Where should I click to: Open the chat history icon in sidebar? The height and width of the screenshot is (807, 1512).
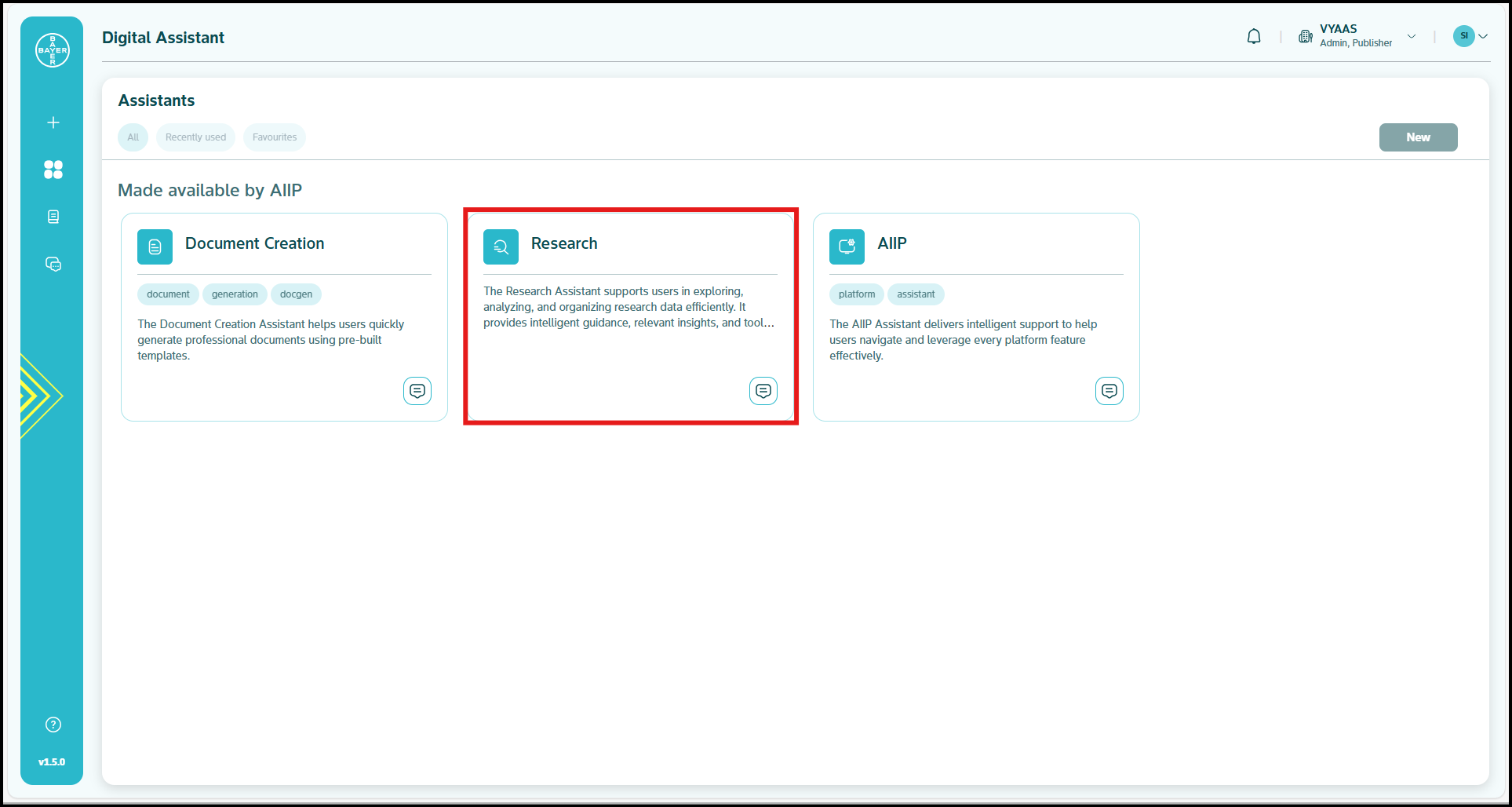coord(53,265)
